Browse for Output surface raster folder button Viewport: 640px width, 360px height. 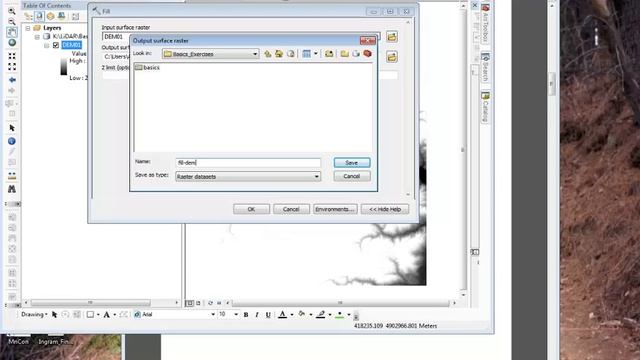click(392, 57)
